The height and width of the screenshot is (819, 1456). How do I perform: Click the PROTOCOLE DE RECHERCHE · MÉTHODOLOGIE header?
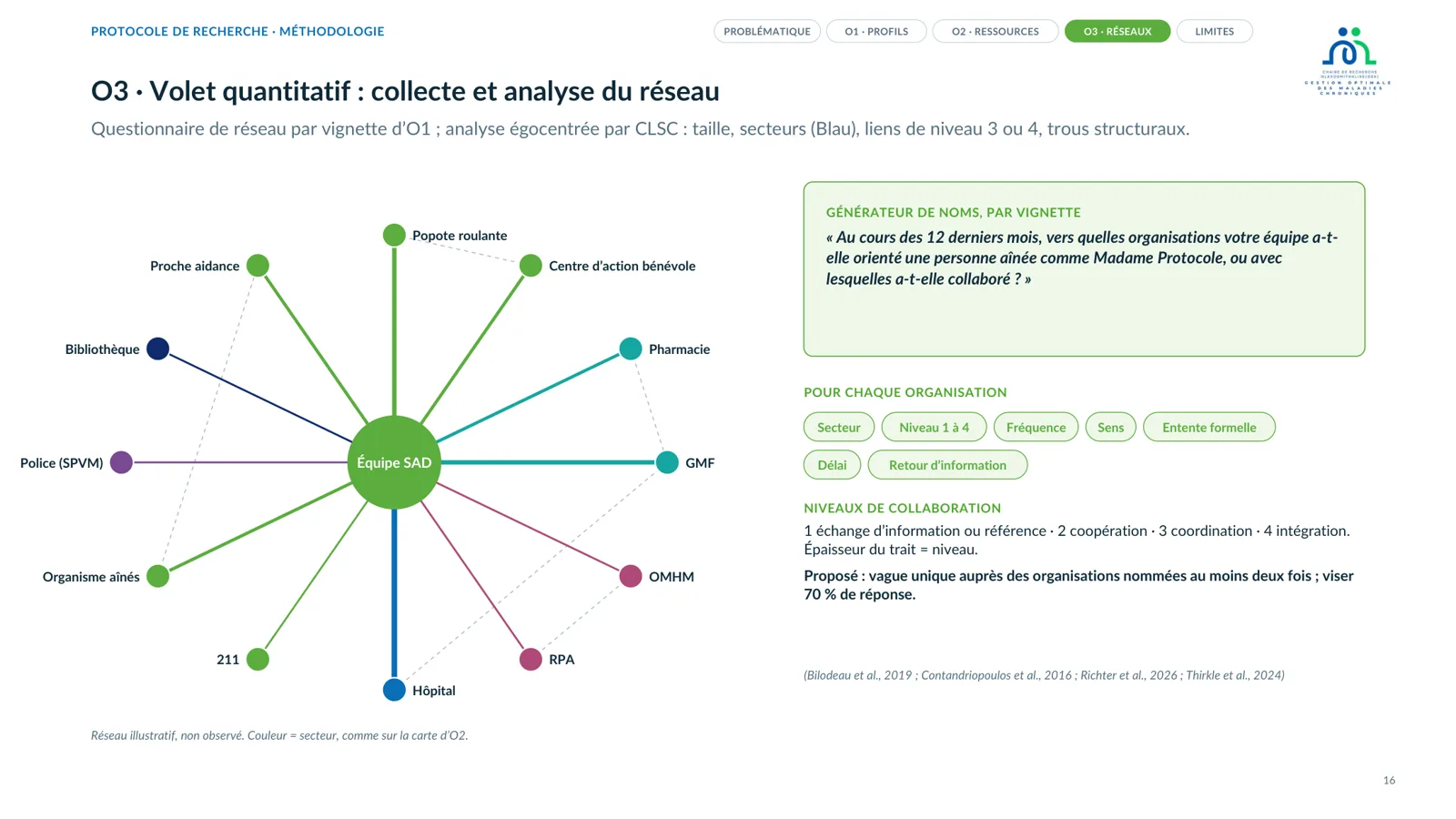click(238, 31)
